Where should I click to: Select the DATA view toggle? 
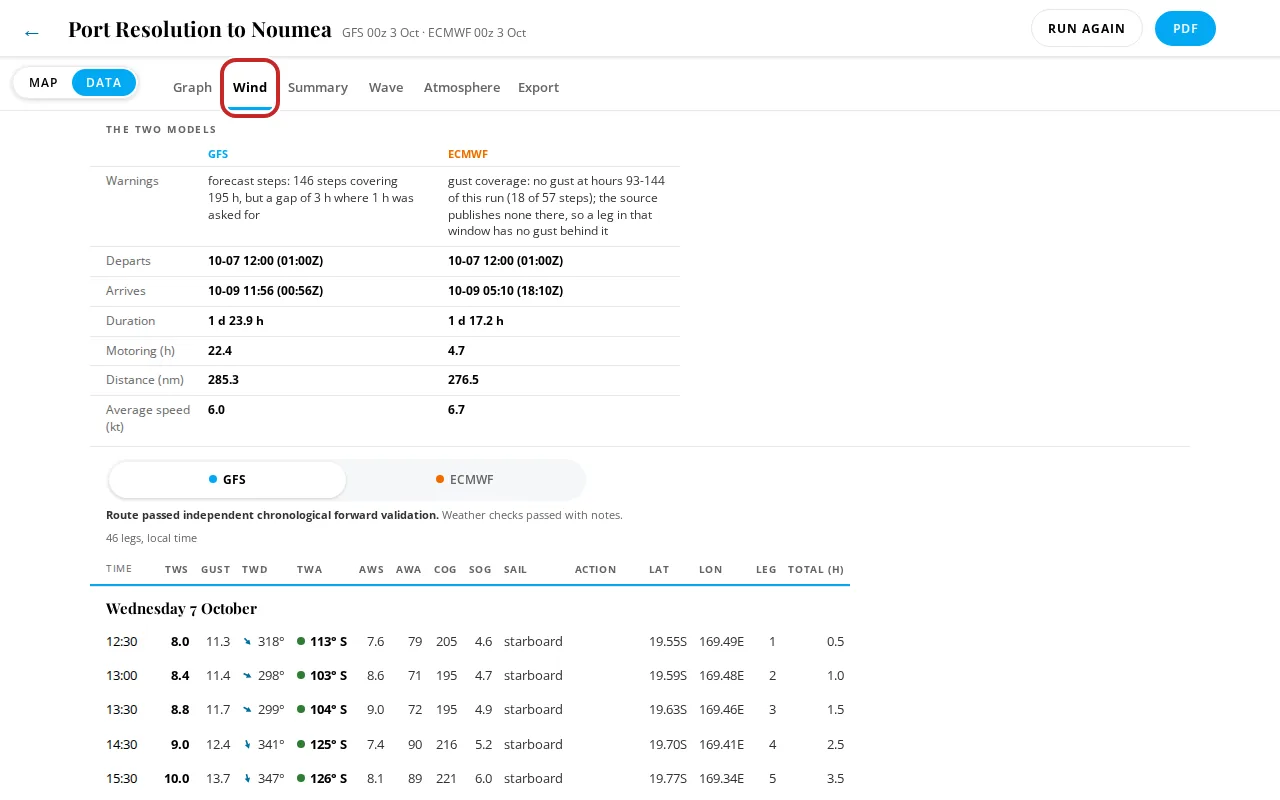pyautogui.click(x=103, y=83)
